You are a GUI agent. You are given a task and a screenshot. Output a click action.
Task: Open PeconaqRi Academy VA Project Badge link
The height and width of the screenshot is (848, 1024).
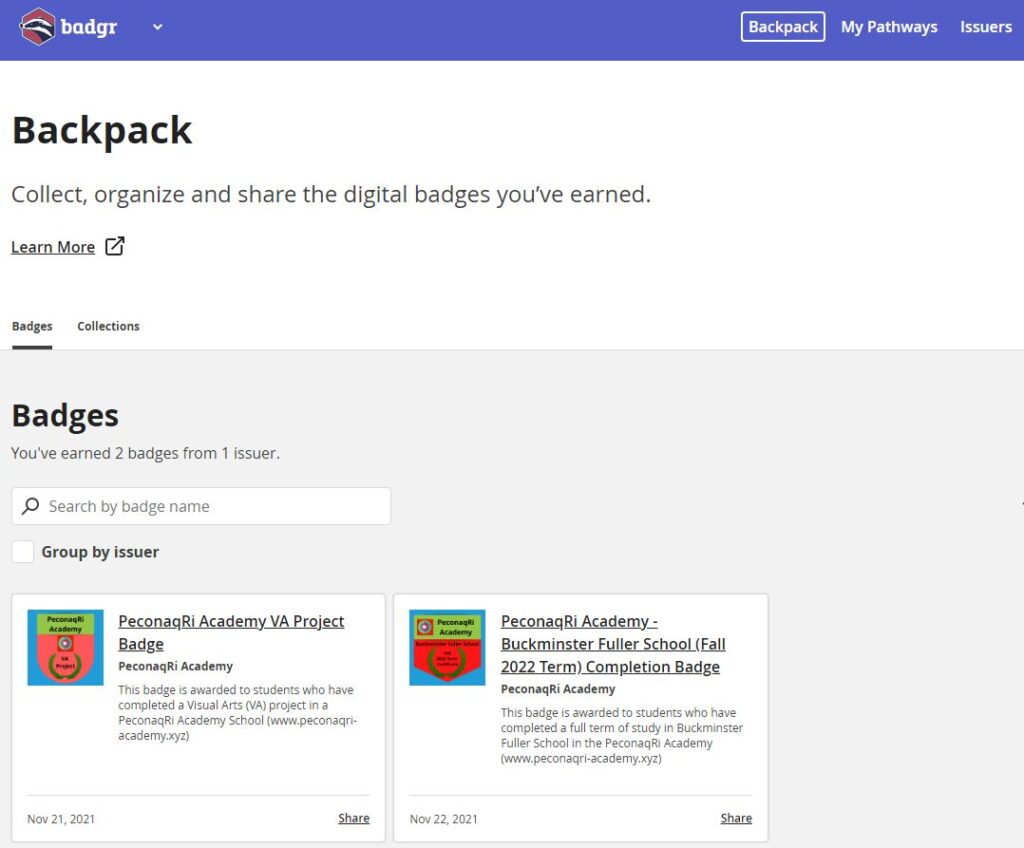point(231,632)
